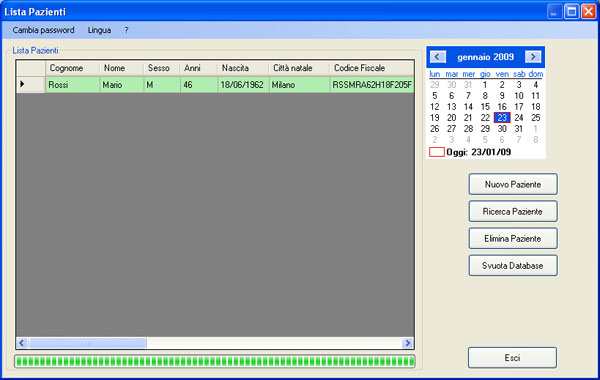Viewport: 600px width, 380px height.
Task: Select the Rossi surname cell
Action: [73, 85]
